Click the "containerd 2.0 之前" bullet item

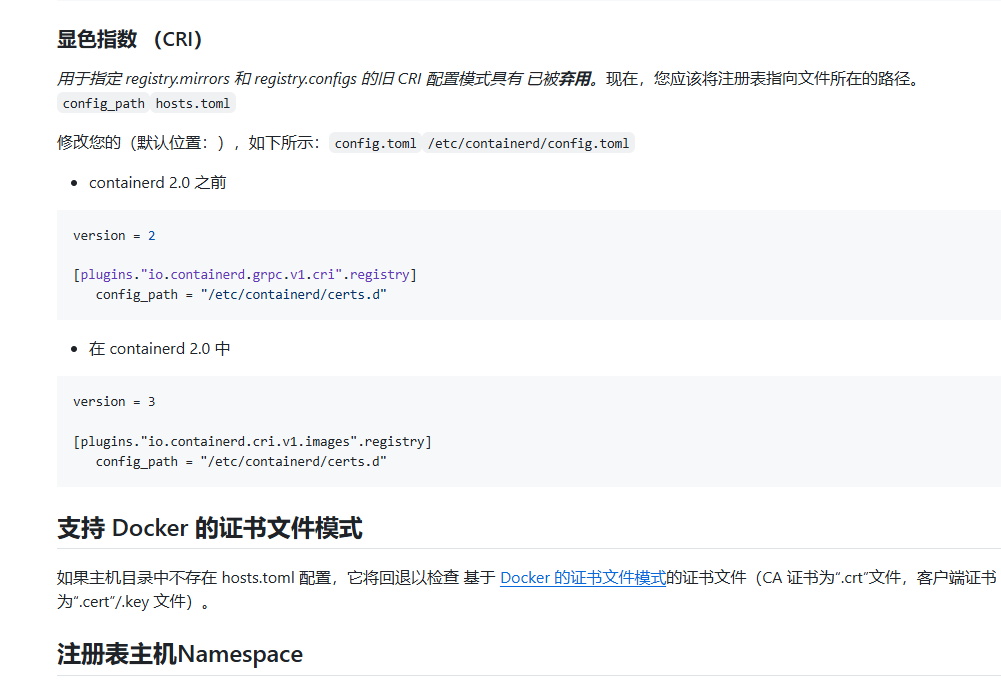click(x=157, y=182)
